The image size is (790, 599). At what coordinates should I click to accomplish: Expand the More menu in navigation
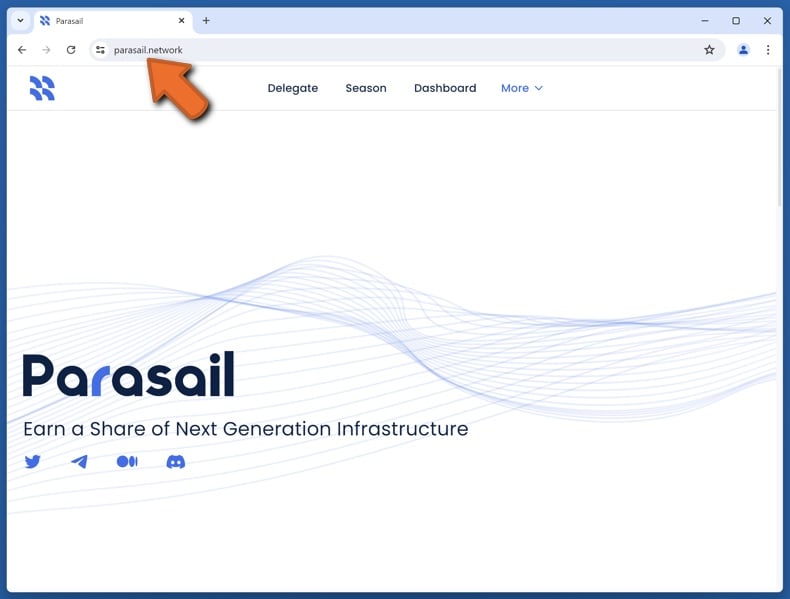coord(522,88)
